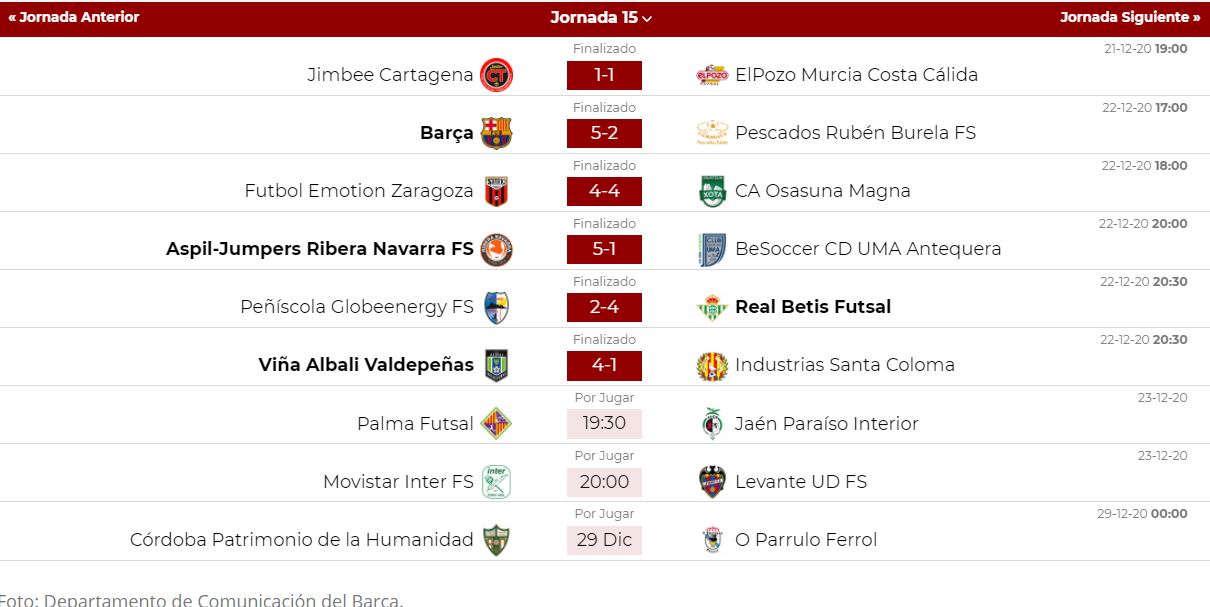The width and height of the screenshot is (1210, 607).
Task: Click the Barça club crest icon
Action: pos(496,133)
